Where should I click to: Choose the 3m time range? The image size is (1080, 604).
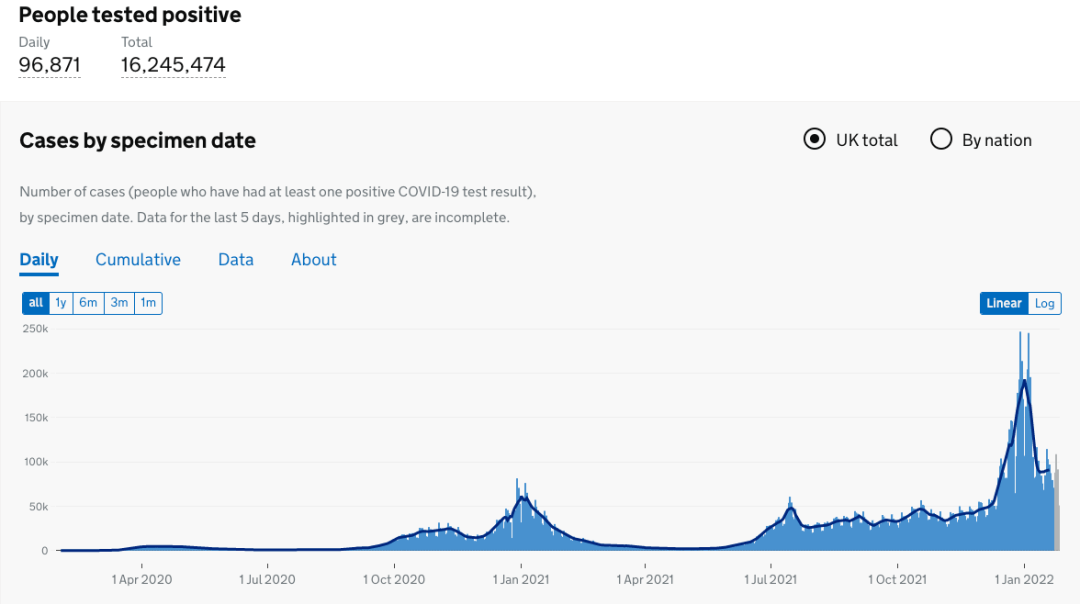119,303
